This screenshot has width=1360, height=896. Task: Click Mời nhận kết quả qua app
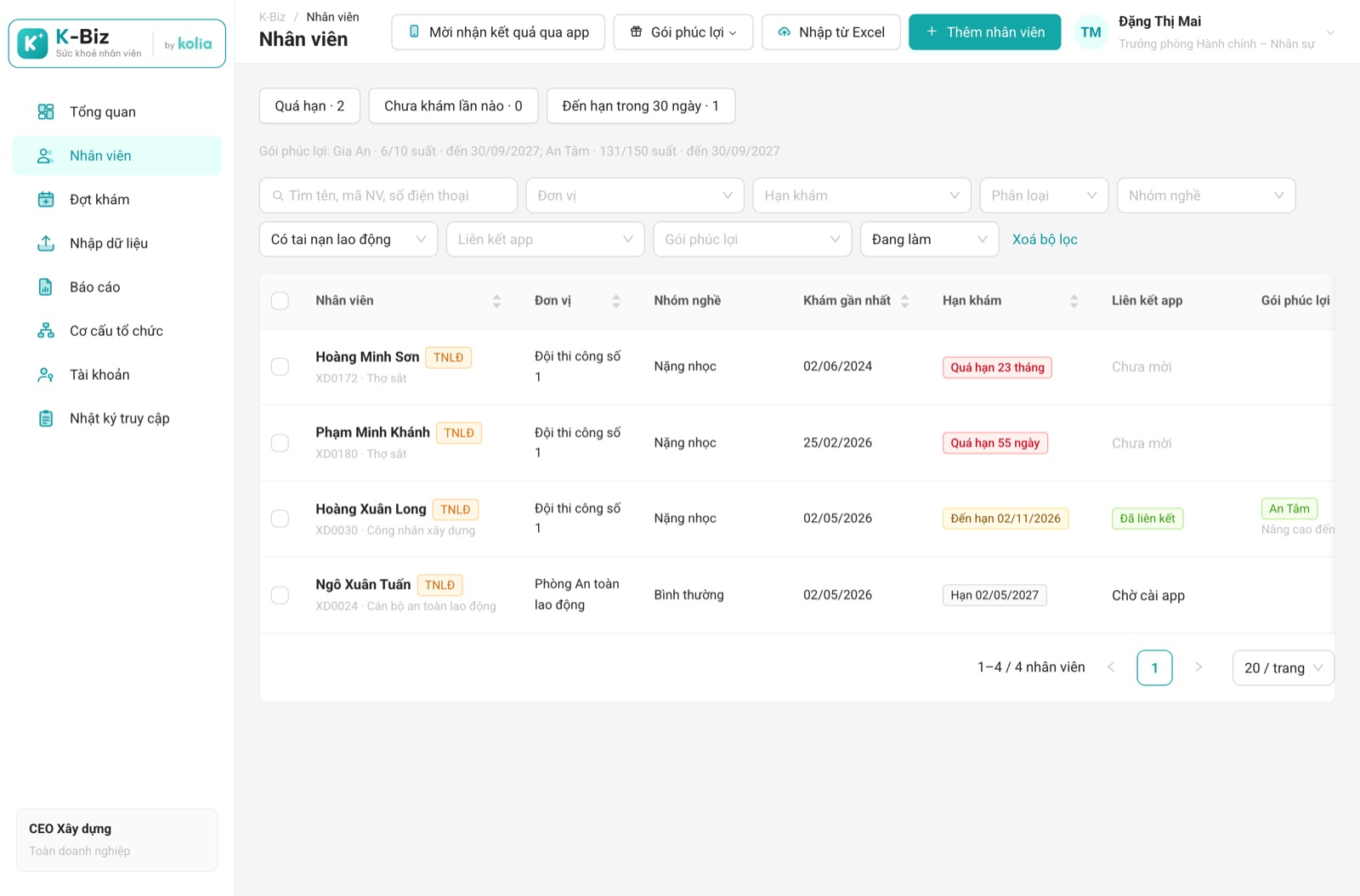coord(498,32)
